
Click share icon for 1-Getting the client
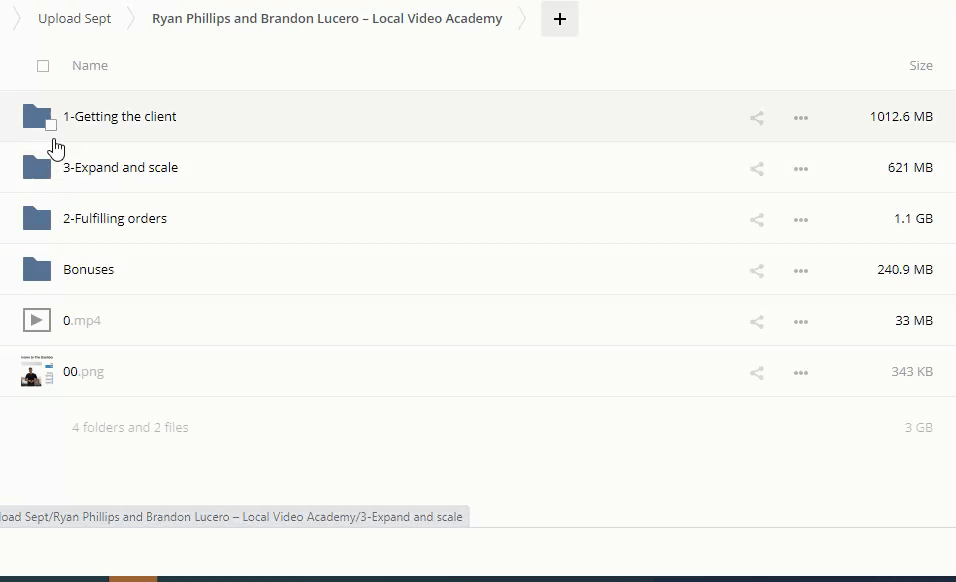coord(757,118)
